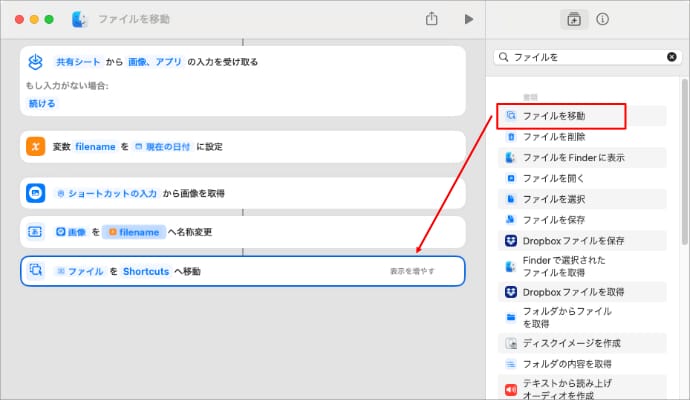Viewport: 690px width, 400px height.
Task: Choose the ファイルを削除 action
Action: click(x=553, y=137)
